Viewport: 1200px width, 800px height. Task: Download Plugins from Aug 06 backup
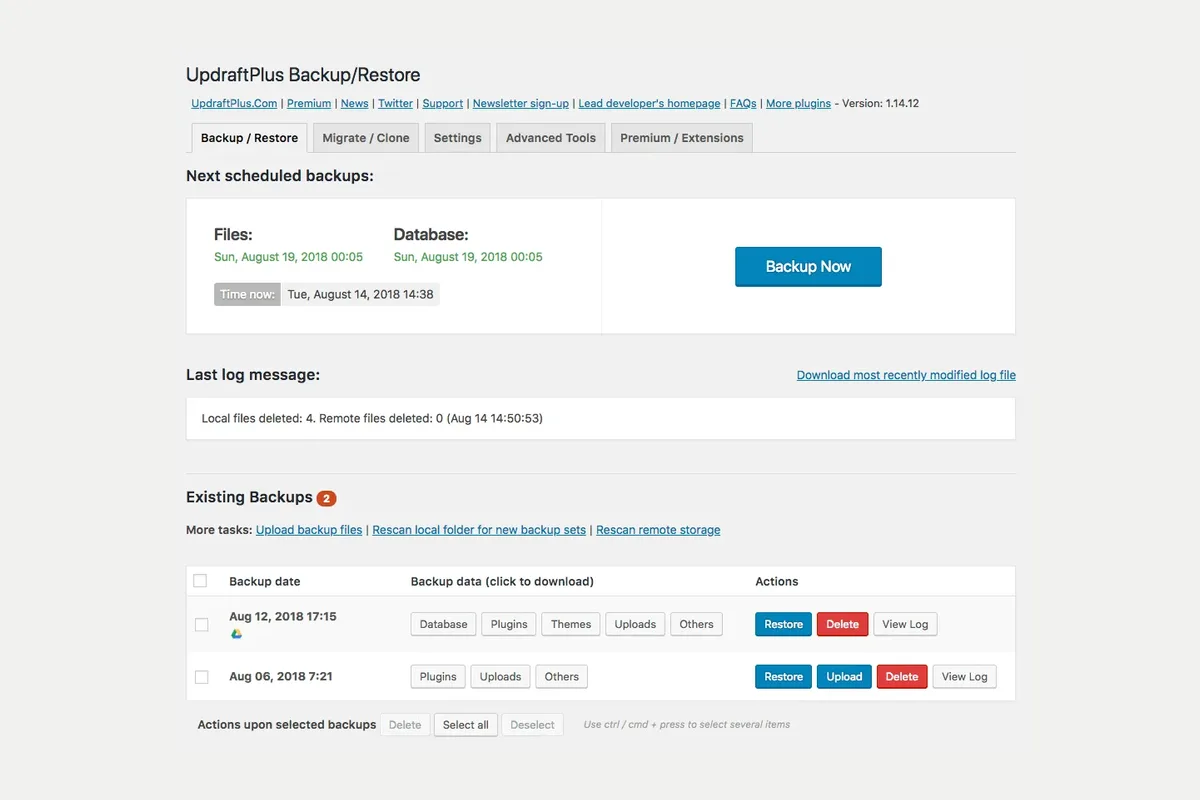(x=438, y=677)
